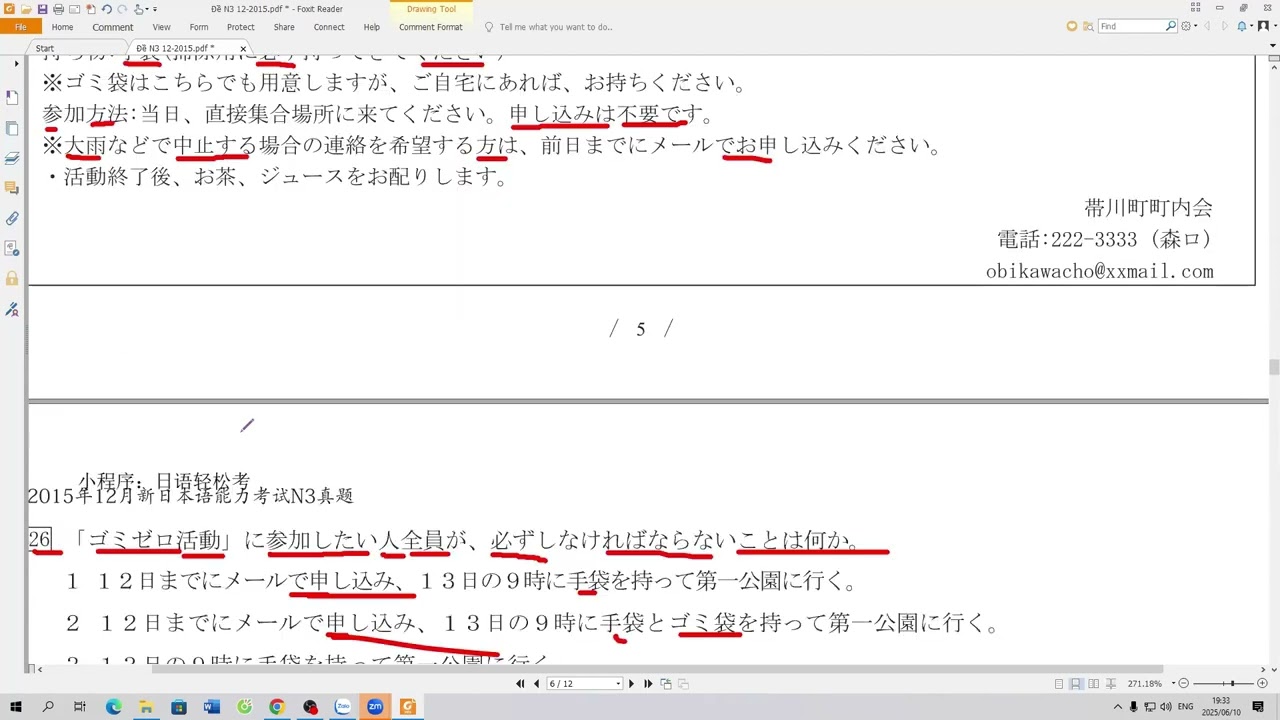Screen dimensions: 1280x720
Task: Open the Digital Signatures panel
Action: pos(12,309)
